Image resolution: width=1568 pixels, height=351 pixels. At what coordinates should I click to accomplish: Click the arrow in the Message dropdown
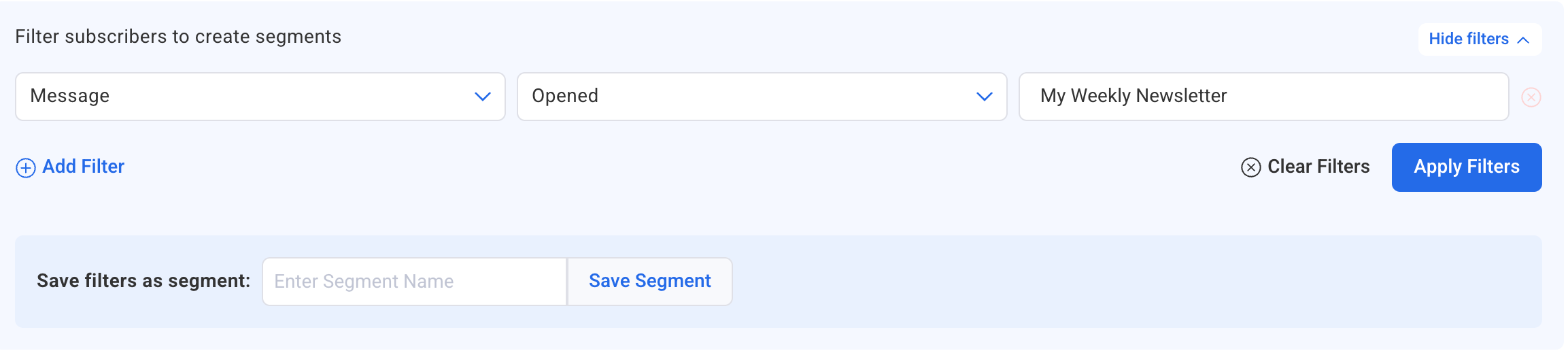pyautogui.click(x=483, y=97)
